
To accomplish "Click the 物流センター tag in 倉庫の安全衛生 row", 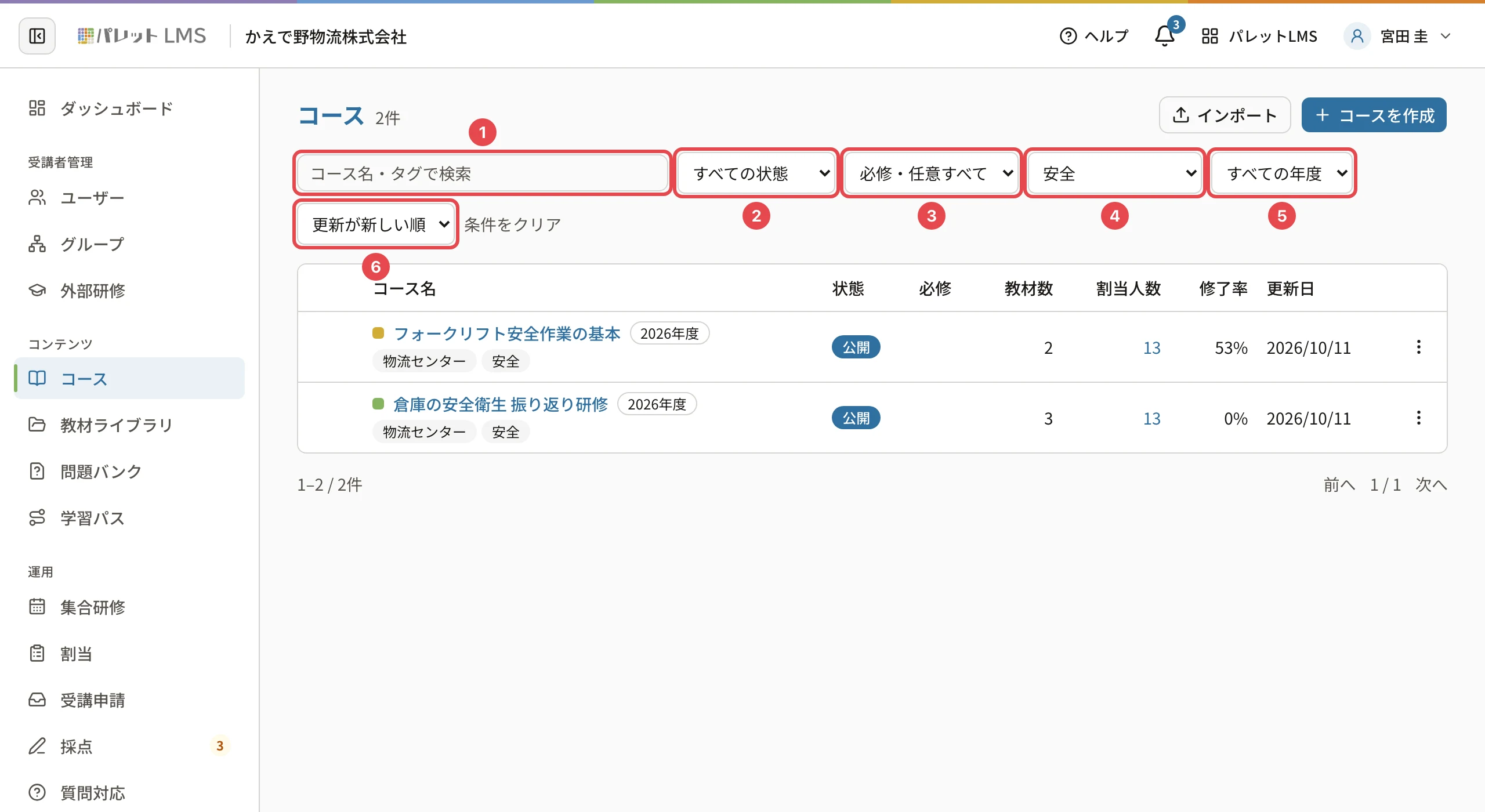I will [424, 432].
